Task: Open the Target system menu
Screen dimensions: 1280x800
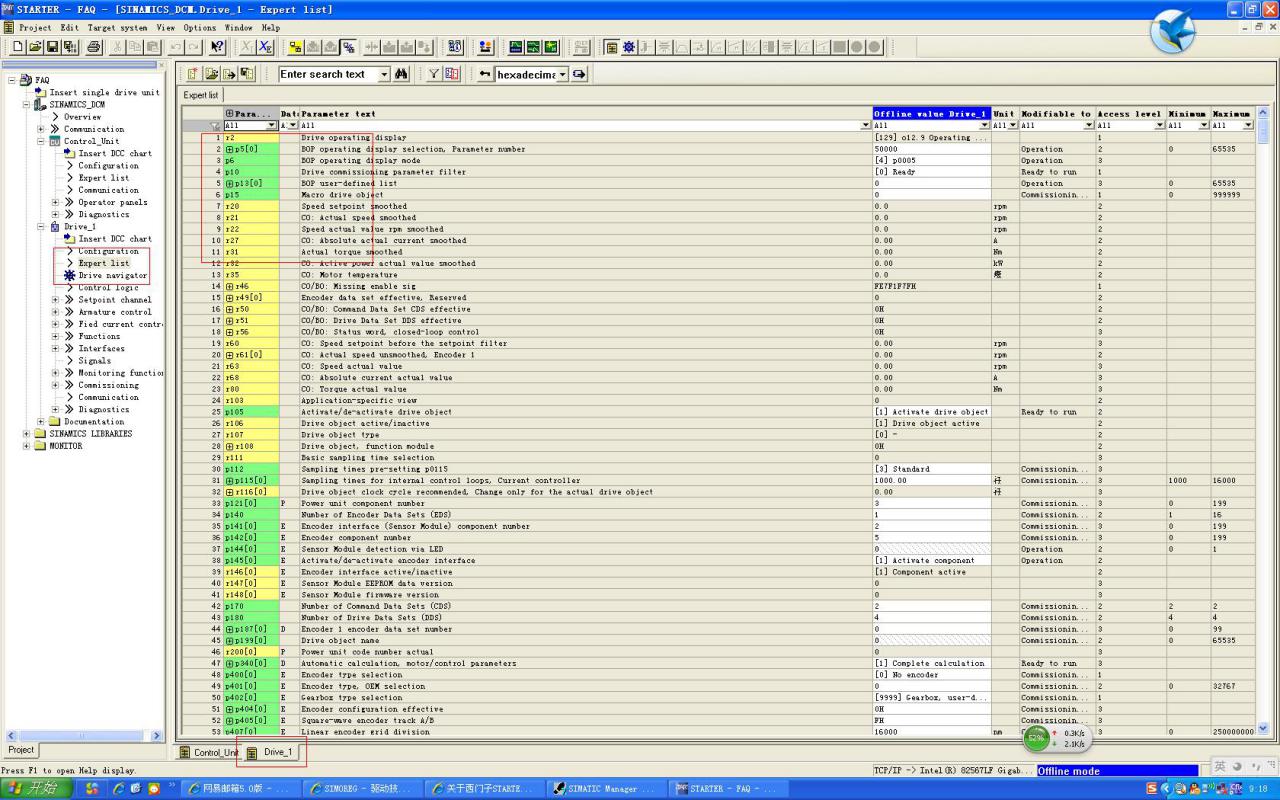Action: point(117,28)
